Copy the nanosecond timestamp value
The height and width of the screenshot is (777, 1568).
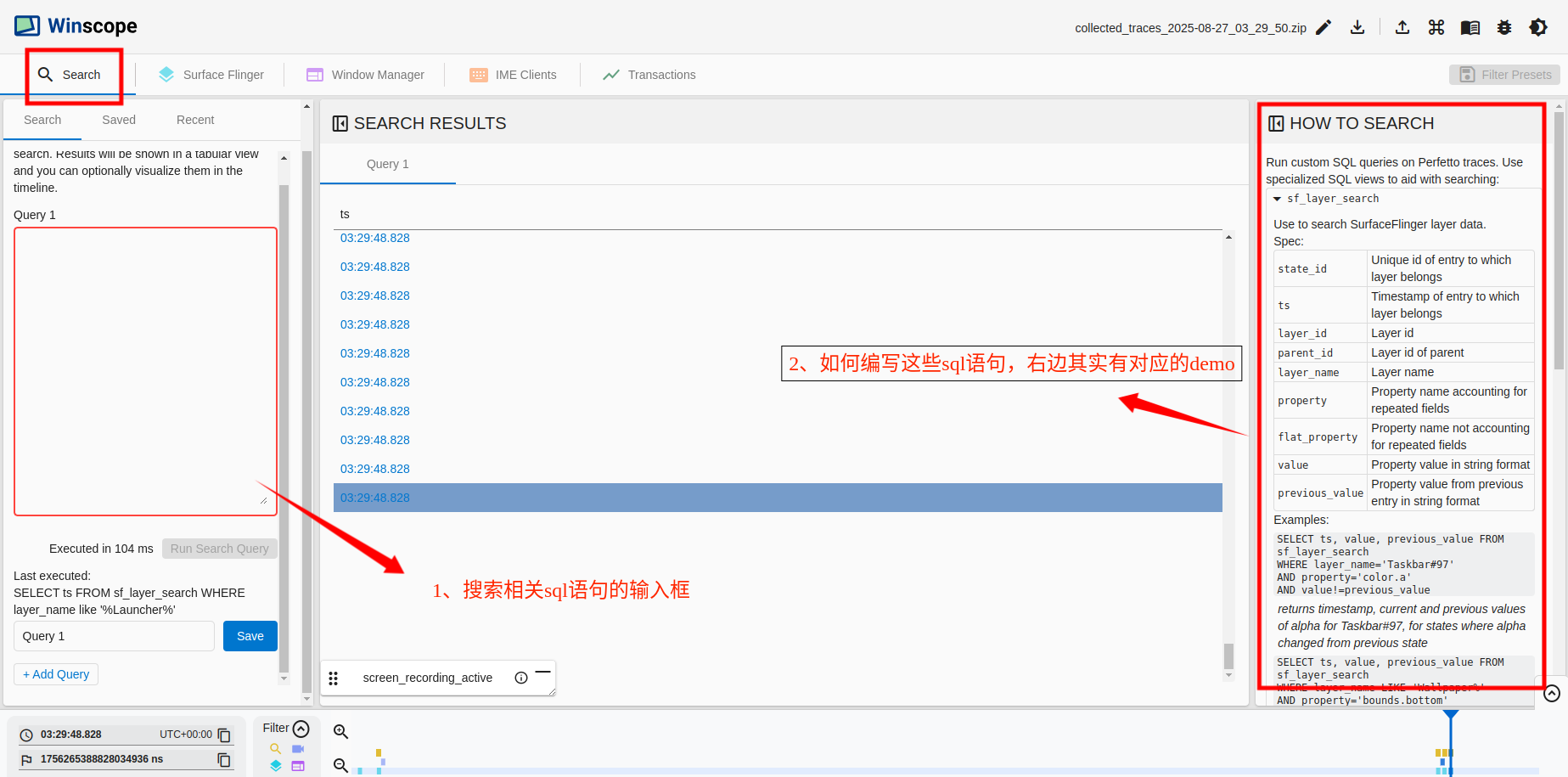[224, 759]
